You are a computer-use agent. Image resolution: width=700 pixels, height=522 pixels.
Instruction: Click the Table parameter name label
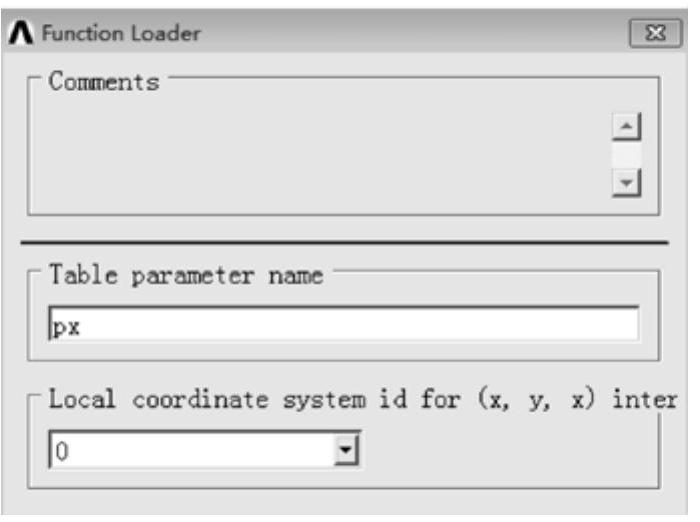[x=186, y=276]
